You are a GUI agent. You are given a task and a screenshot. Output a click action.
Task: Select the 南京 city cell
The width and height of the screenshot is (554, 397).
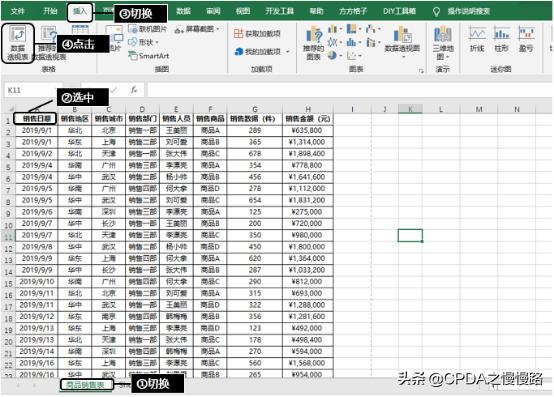108,316
